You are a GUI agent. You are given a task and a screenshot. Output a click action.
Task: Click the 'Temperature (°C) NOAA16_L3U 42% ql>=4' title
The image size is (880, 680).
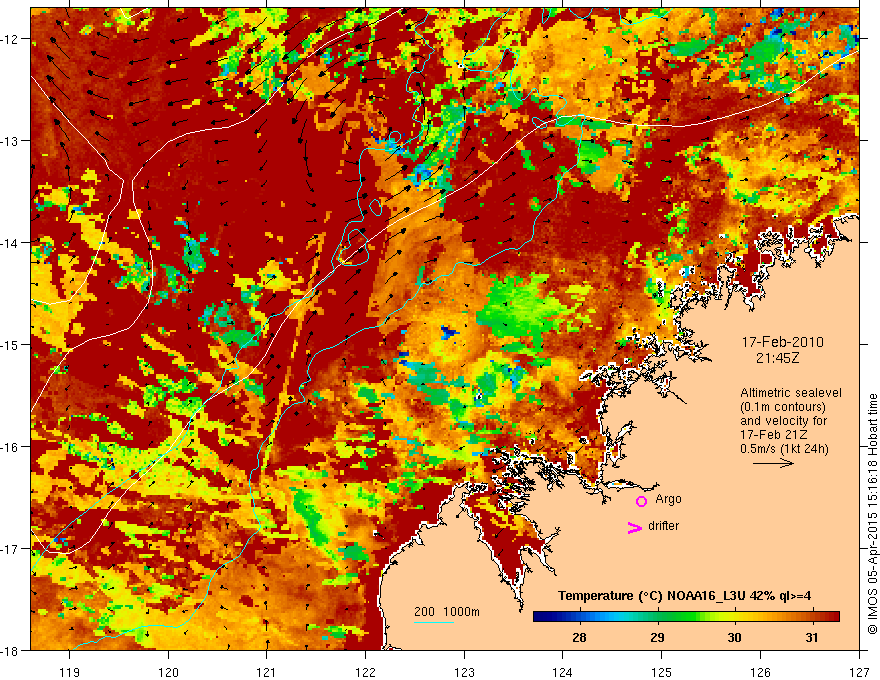(x=684, y=596)
